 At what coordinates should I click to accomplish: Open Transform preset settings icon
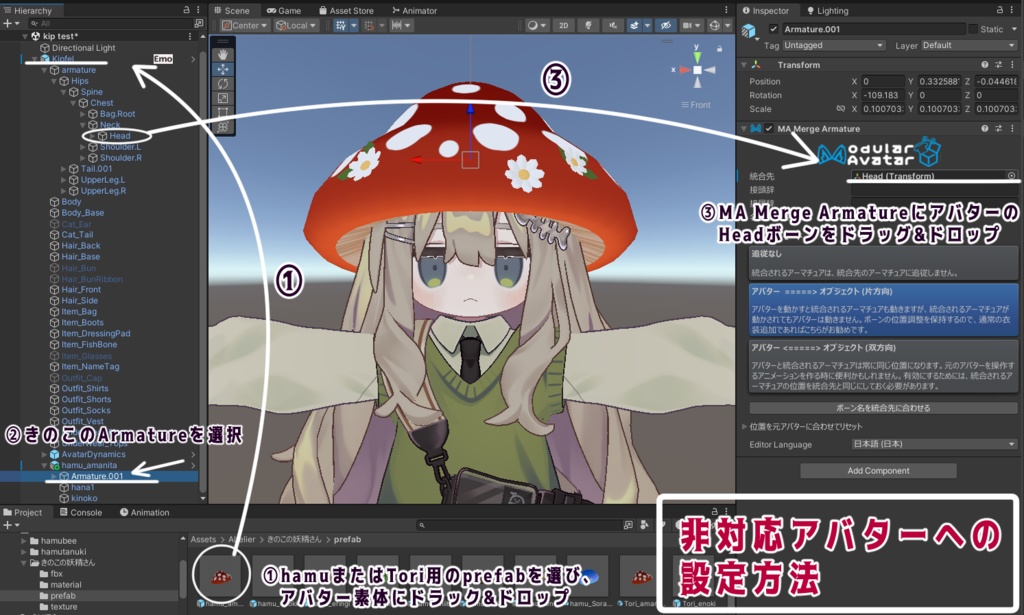coord(998,65)
